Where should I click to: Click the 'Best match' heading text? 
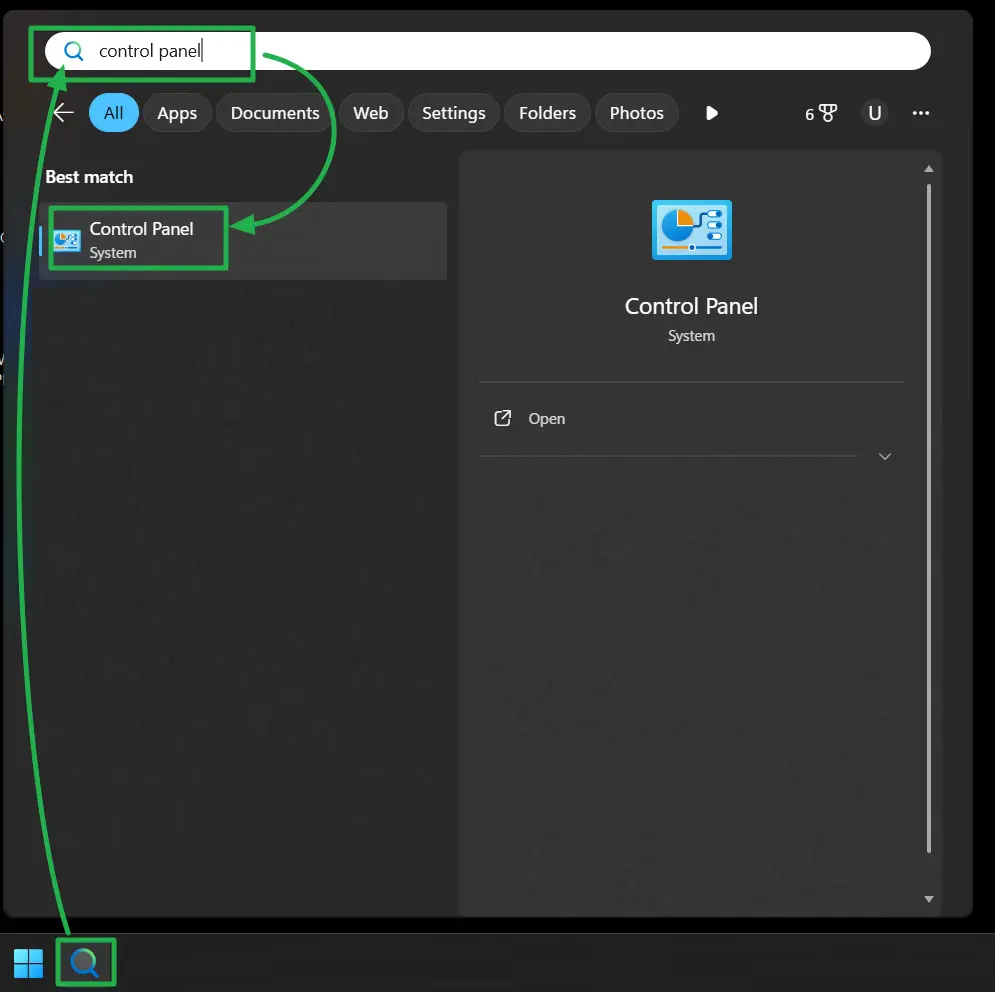click(89, 177)
